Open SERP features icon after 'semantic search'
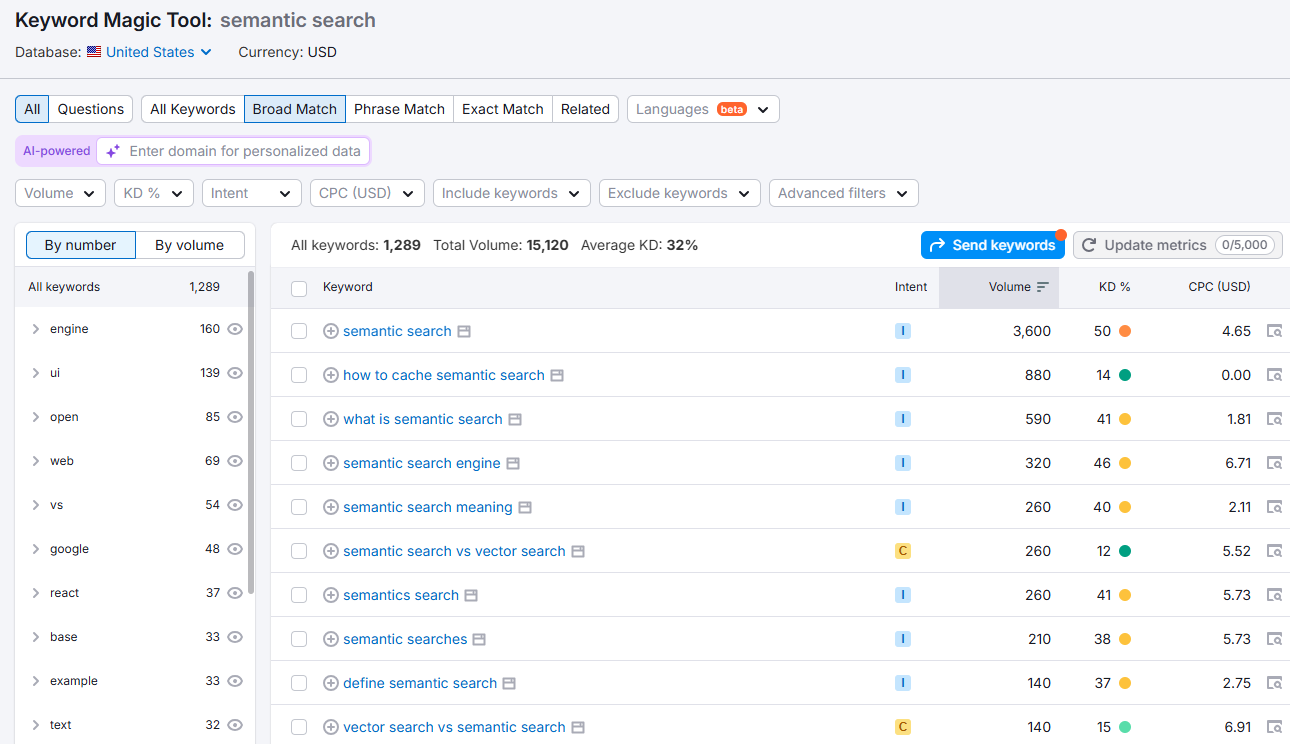Viewport: 1290px width, 744px height. pyautogui.click(x=464, y=331)
